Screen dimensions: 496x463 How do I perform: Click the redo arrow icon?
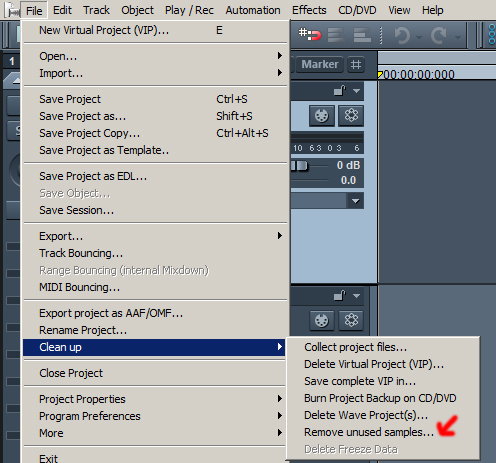coord(439,35)
